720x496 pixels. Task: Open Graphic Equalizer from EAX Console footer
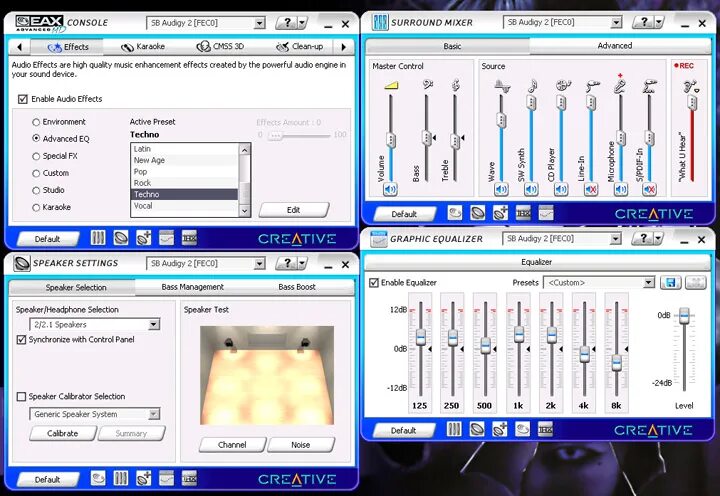coord(166,237)
